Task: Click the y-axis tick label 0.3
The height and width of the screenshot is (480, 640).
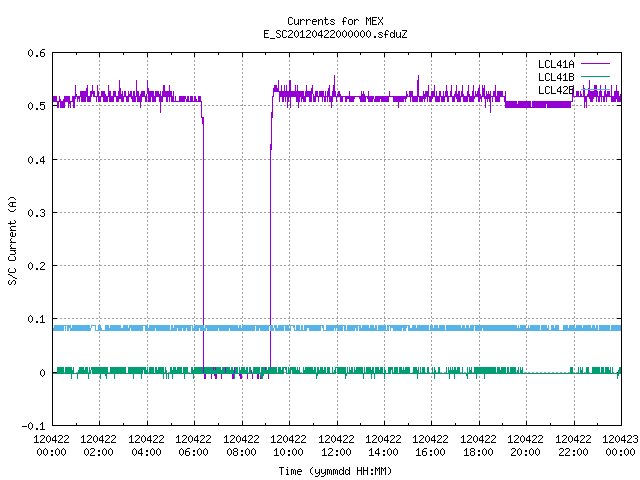Action: [36, 213]
